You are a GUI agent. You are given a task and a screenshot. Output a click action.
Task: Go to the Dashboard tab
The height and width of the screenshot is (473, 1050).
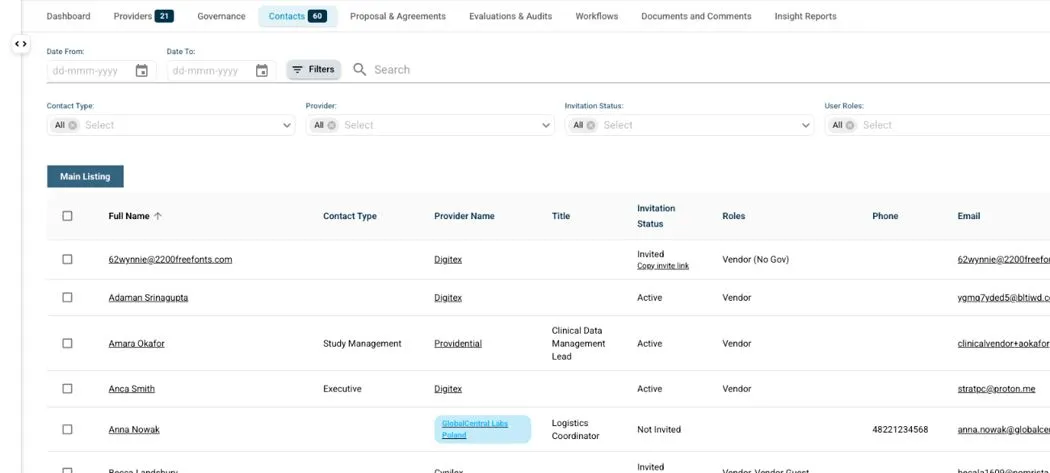pyautogui.click(x=68, y=16)
